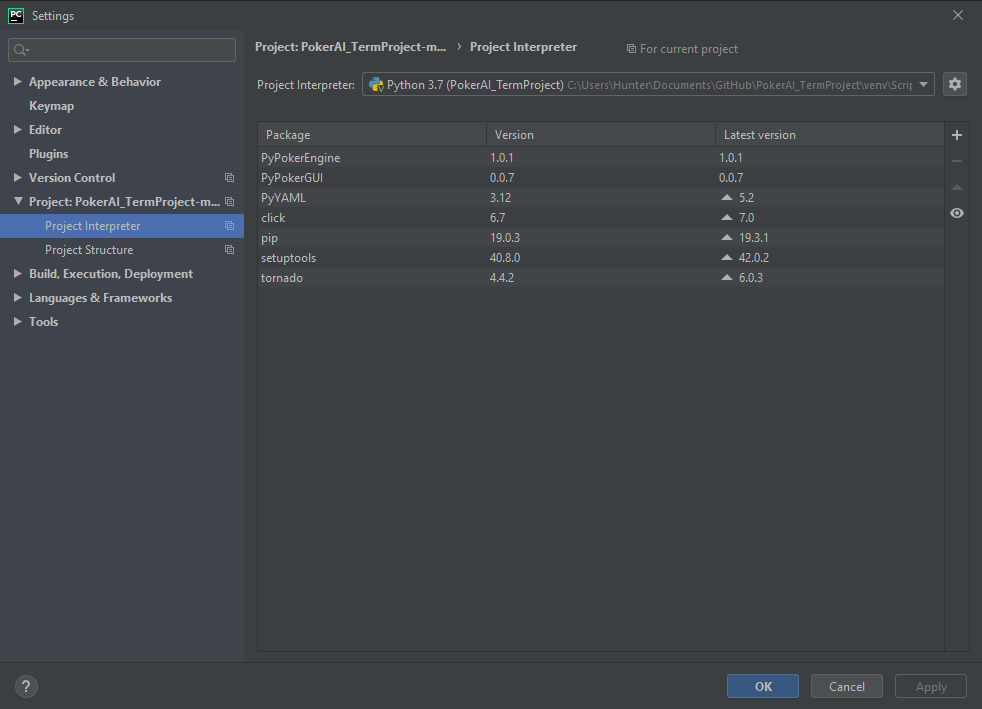Click the uninstall package minus icon
This screenshot has height=709, width=982.
click(x=956, y=161)
